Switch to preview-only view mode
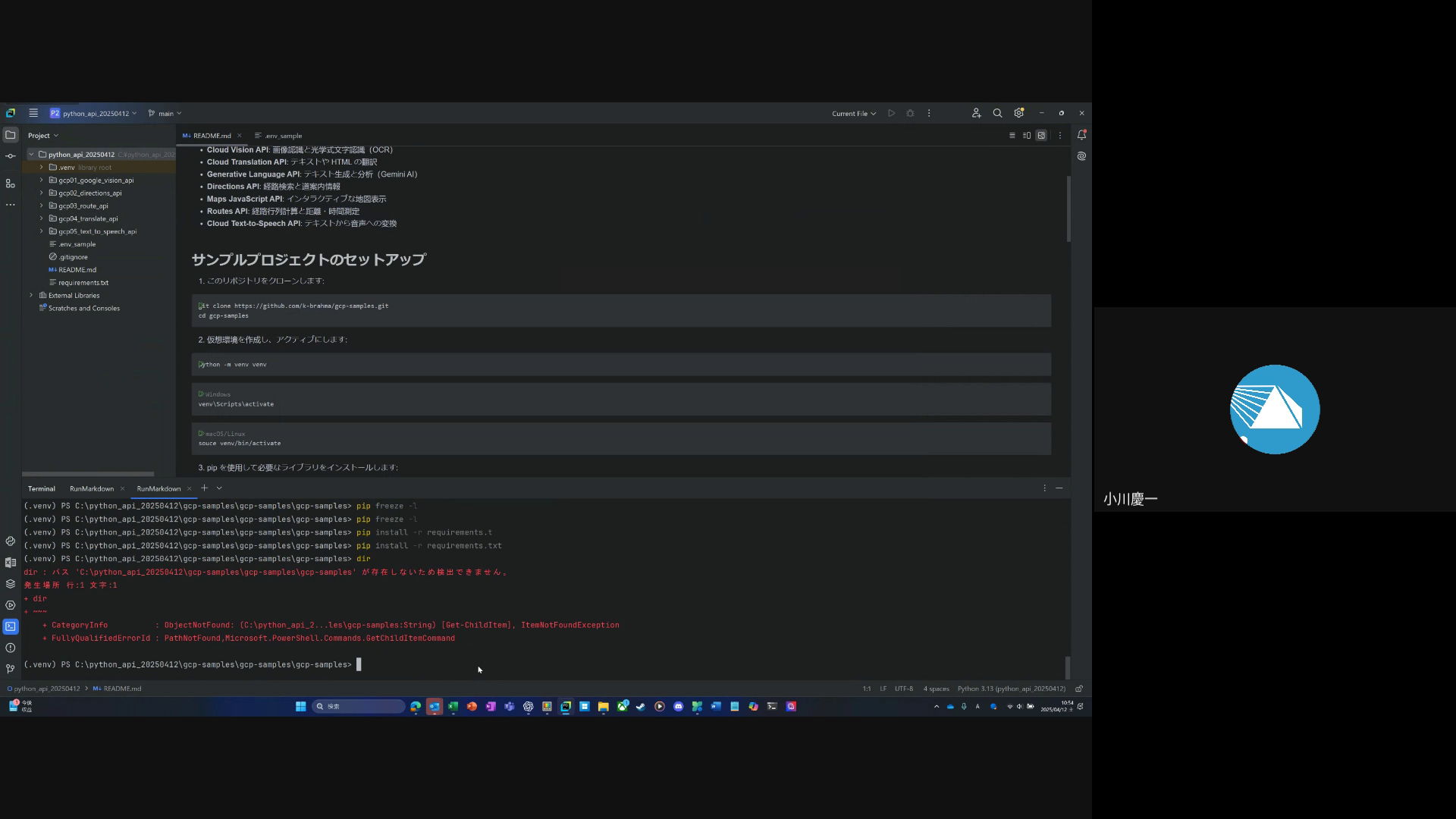Image resolution: width=1456 pixels, height=819 pixels. click(x=1041, y=136)
